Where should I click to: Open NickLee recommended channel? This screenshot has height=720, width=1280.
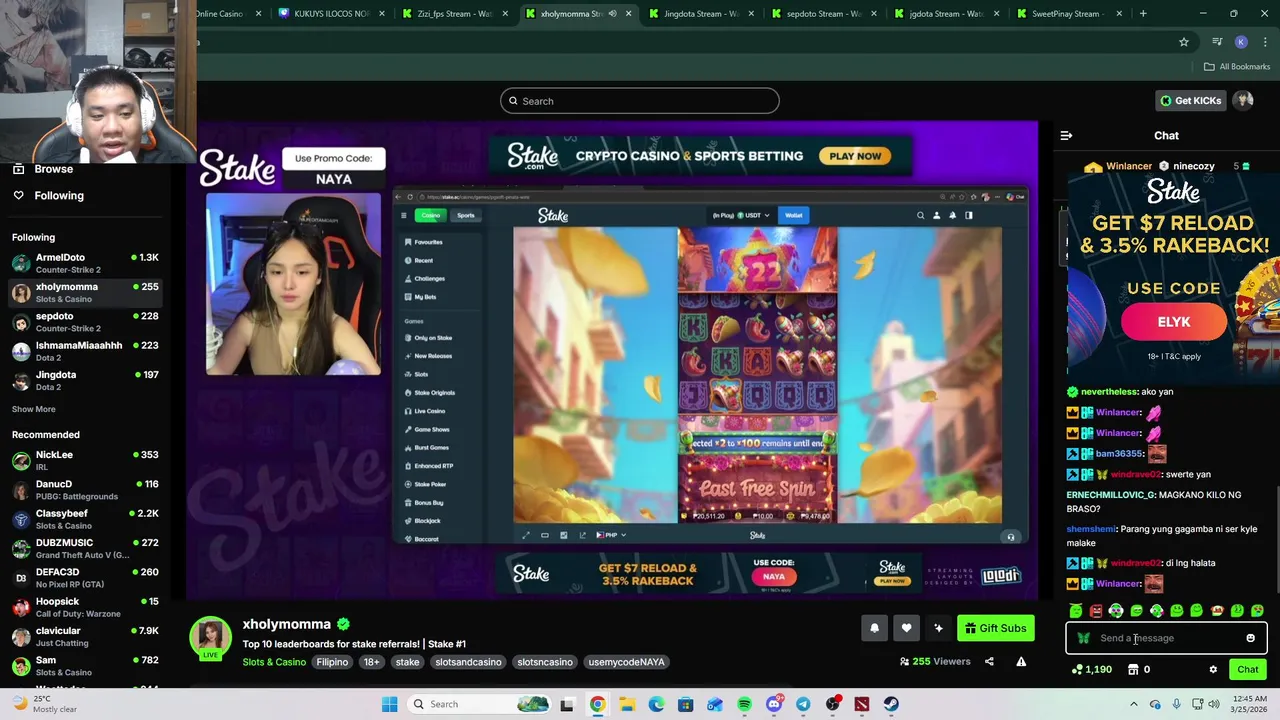click(85, 460)
